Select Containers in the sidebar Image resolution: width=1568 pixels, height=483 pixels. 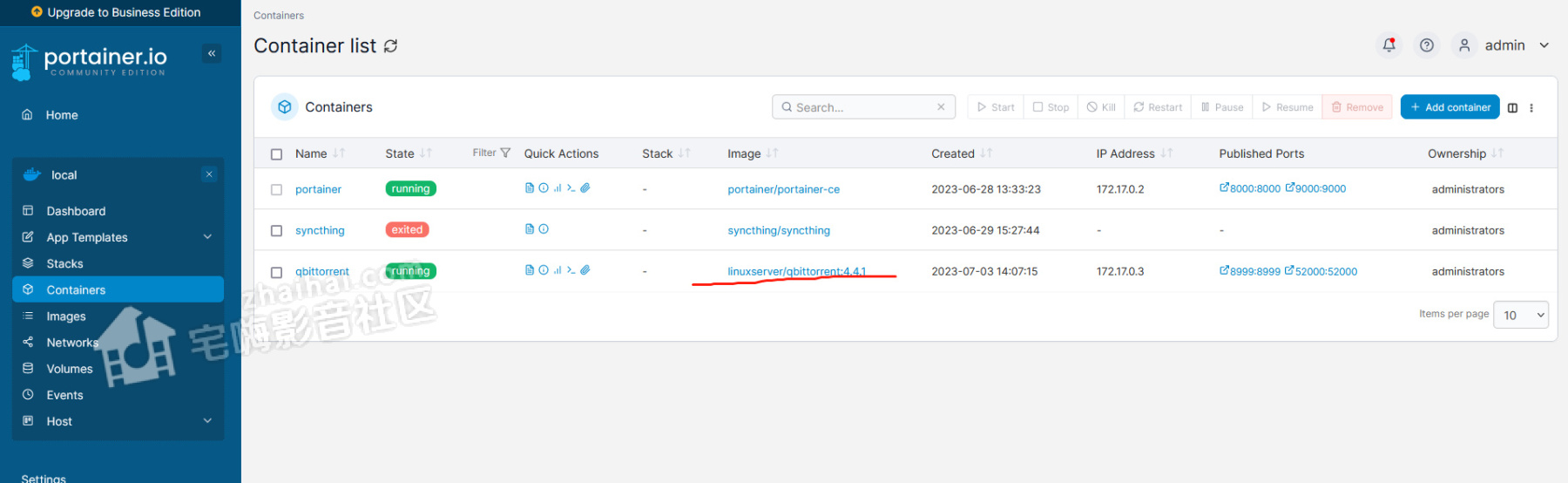point(118,289)
